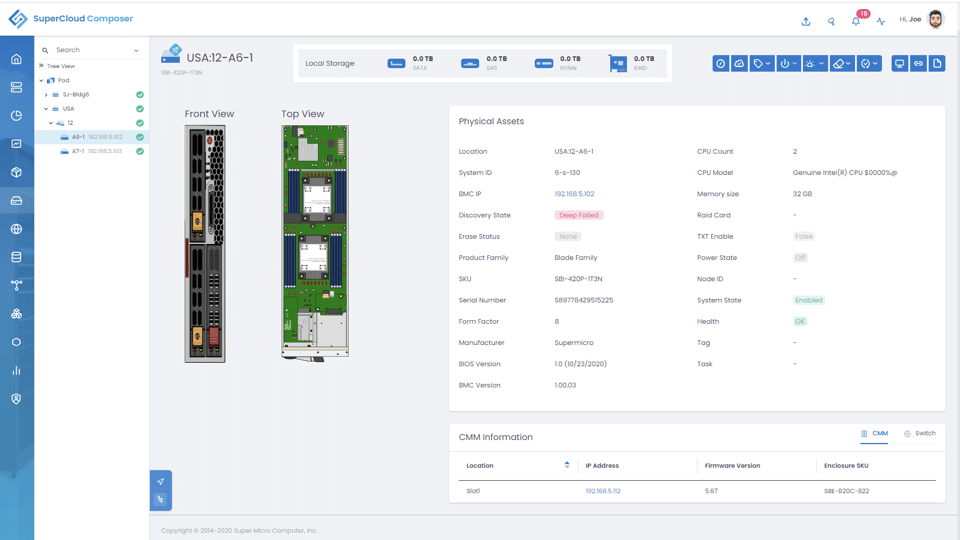Open CMM IP address link 192.168.5.112

[603, 491]
